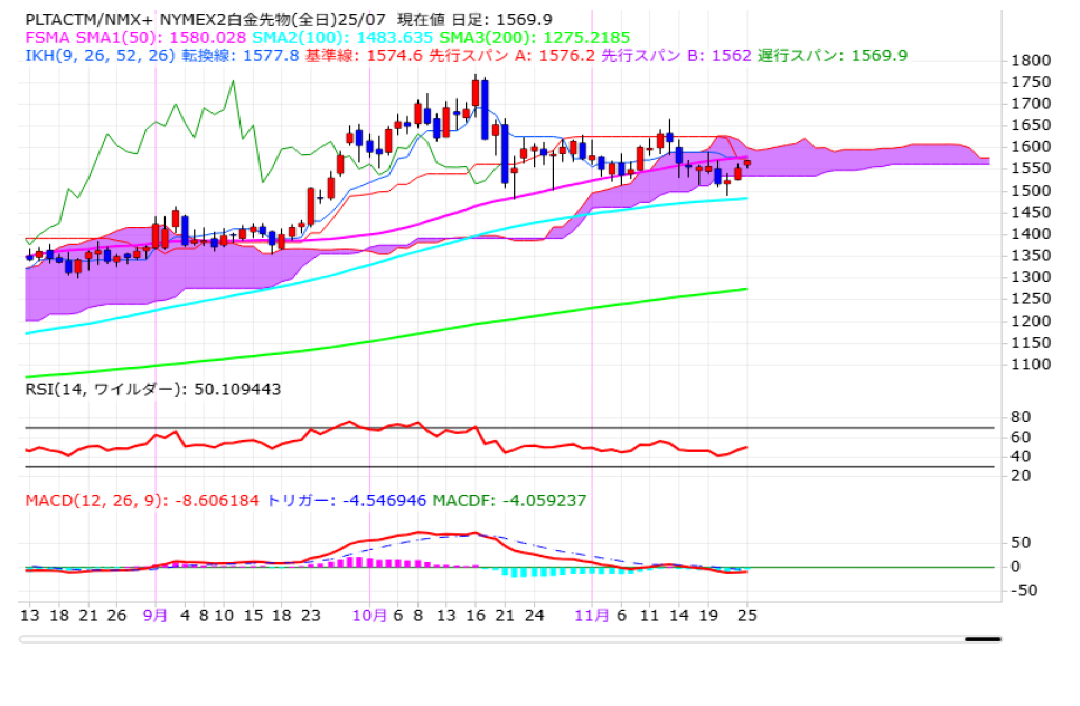Screen dimensions: 1080x706
Task: Click the 9月 marker on the time axis
Action: [157, 616]
